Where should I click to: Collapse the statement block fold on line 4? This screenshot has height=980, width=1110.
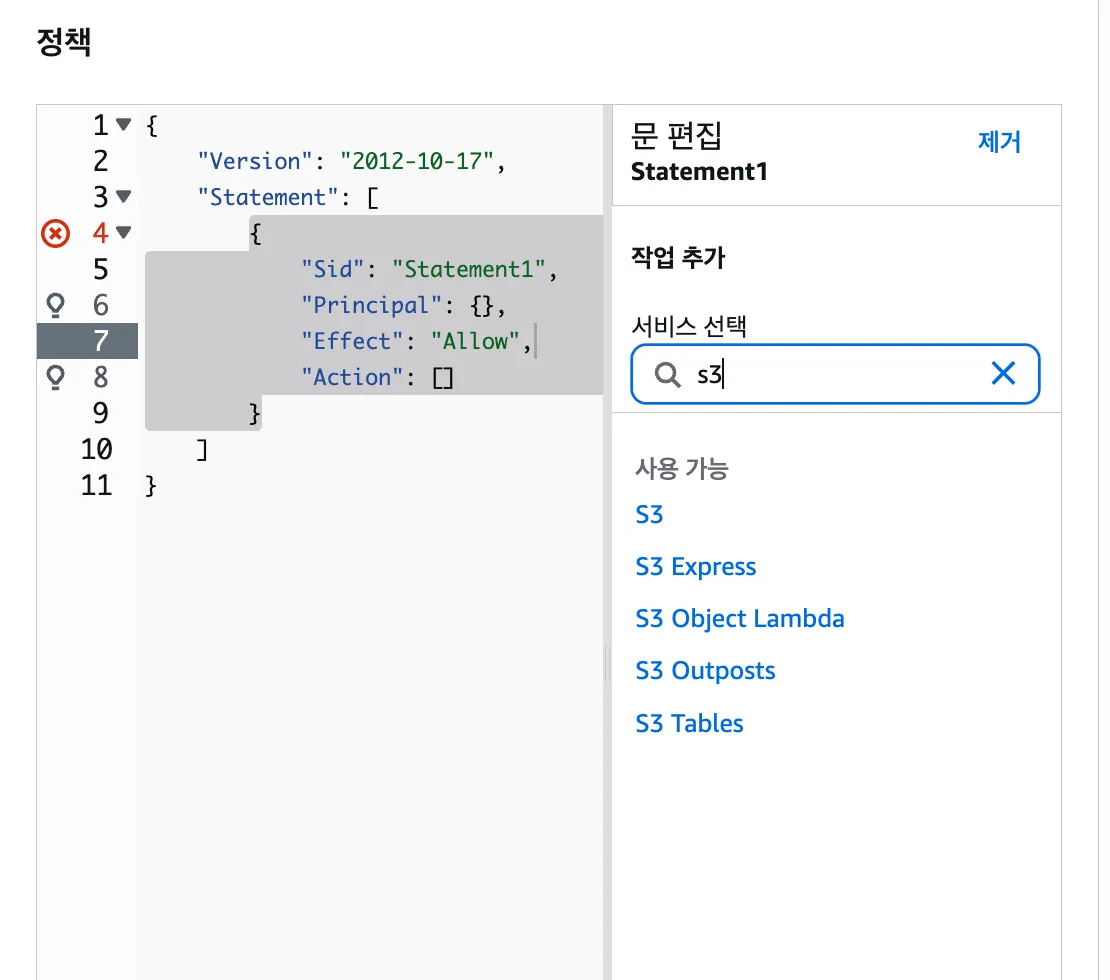[123, 232]
